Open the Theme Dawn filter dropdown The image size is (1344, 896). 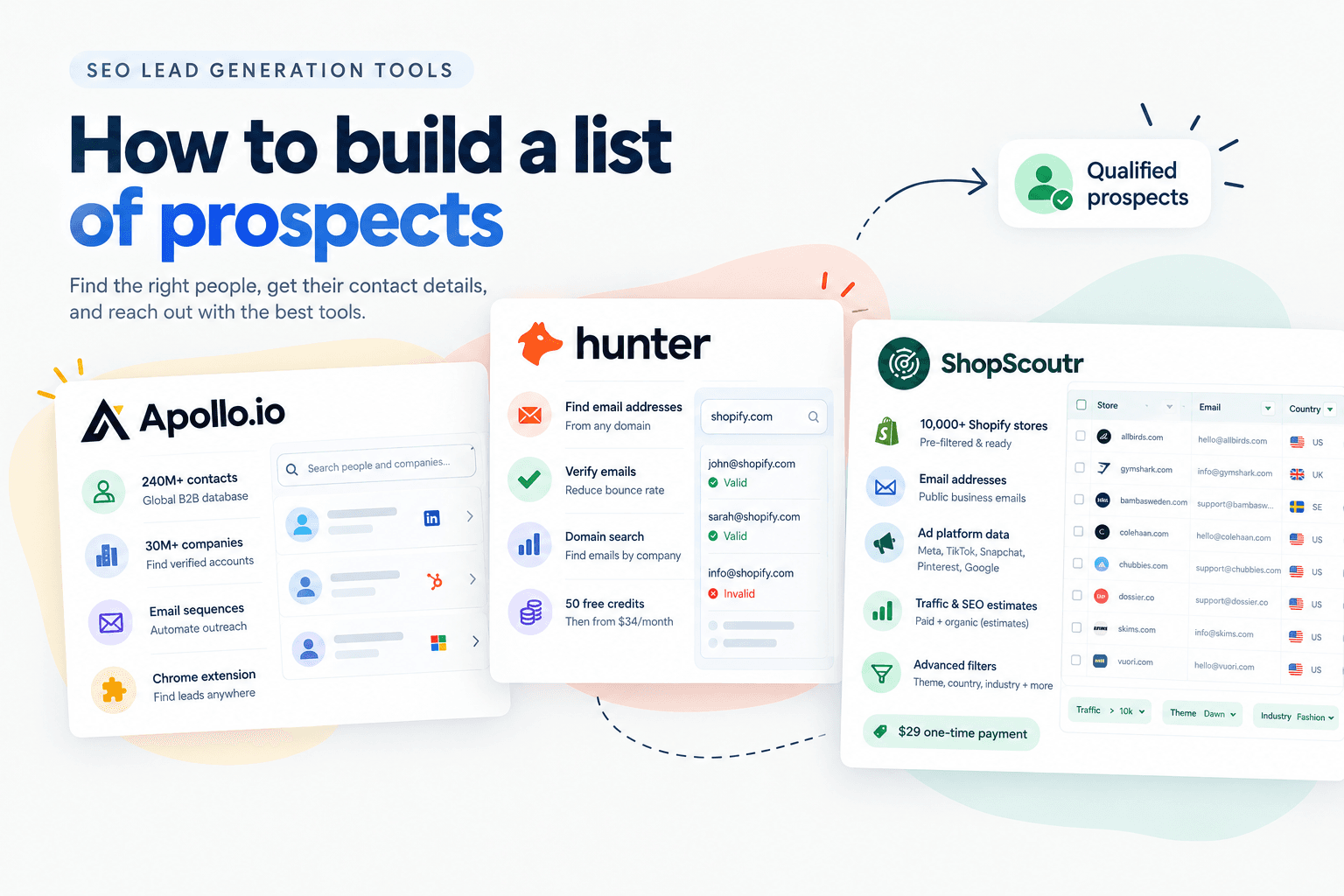click(1202, 714)
